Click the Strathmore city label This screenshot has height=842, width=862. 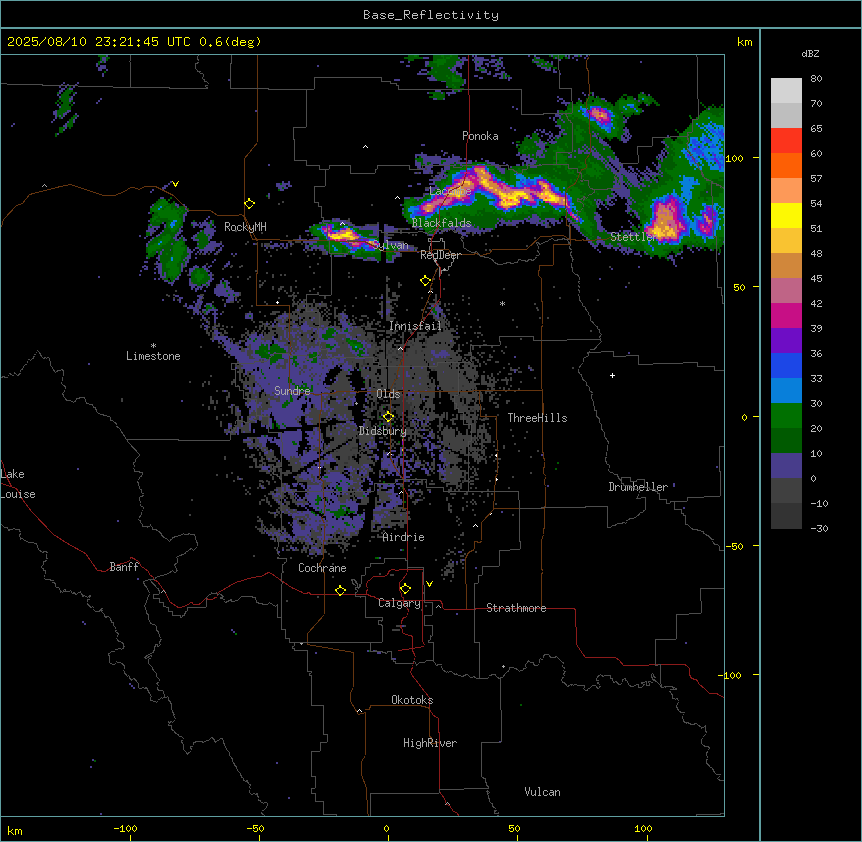point(516,608)
